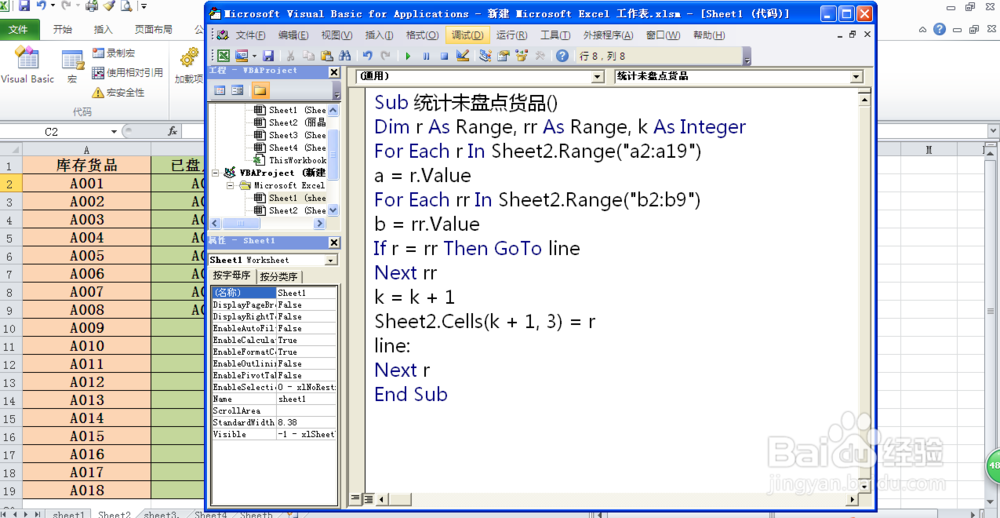This screenshot has width=1000, height=518.
Task: Close the 属性 Sheet1 properties panel
Action: coord(334,242)
